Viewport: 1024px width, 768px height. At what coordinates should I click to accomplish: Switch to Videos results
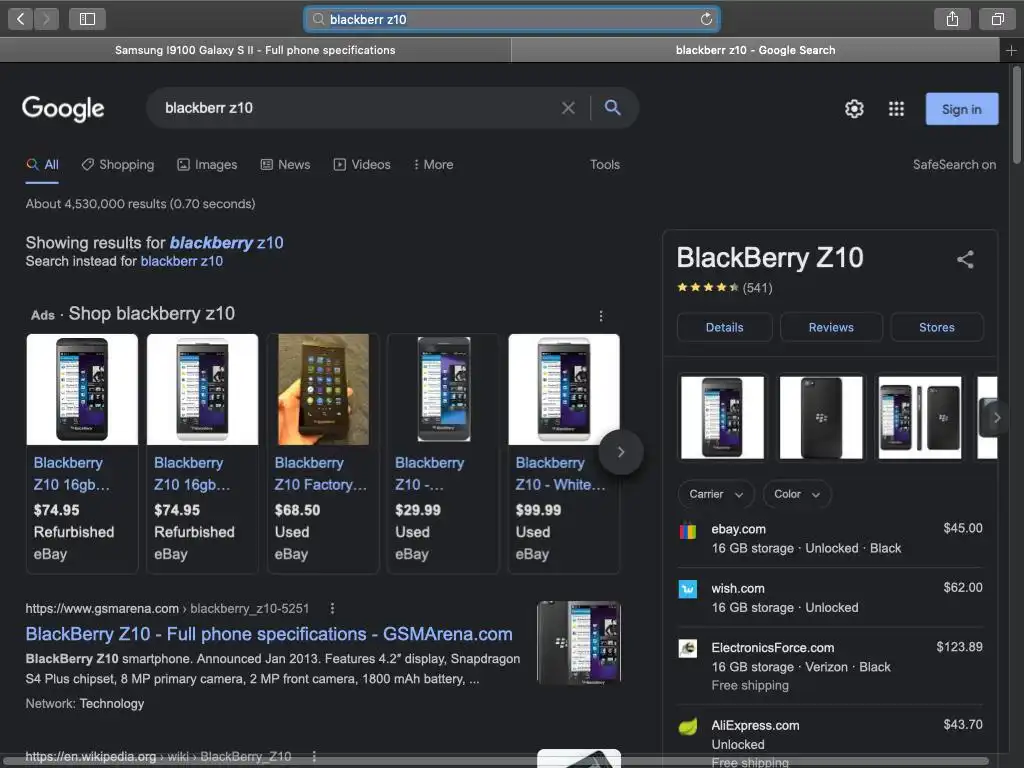362,165
